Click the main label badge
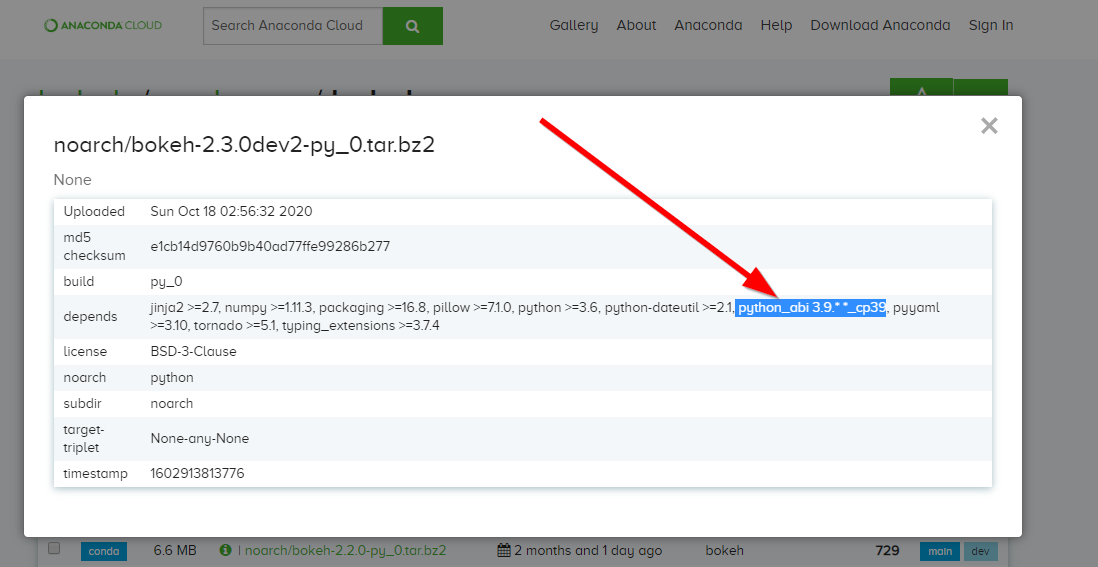The height and width of the screenshot is (567, 1098). tap(940, 551)
